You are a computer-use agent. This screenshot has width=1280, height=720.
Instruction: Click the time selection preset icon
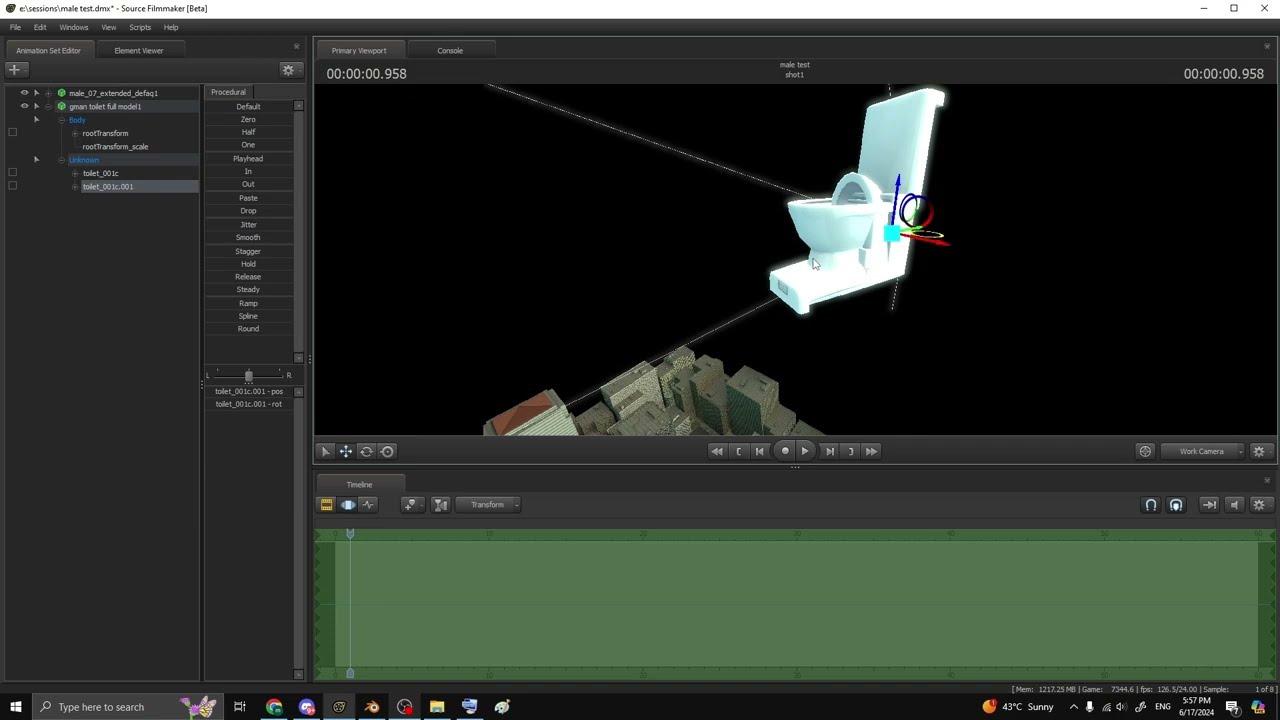[x=440, y=505]
